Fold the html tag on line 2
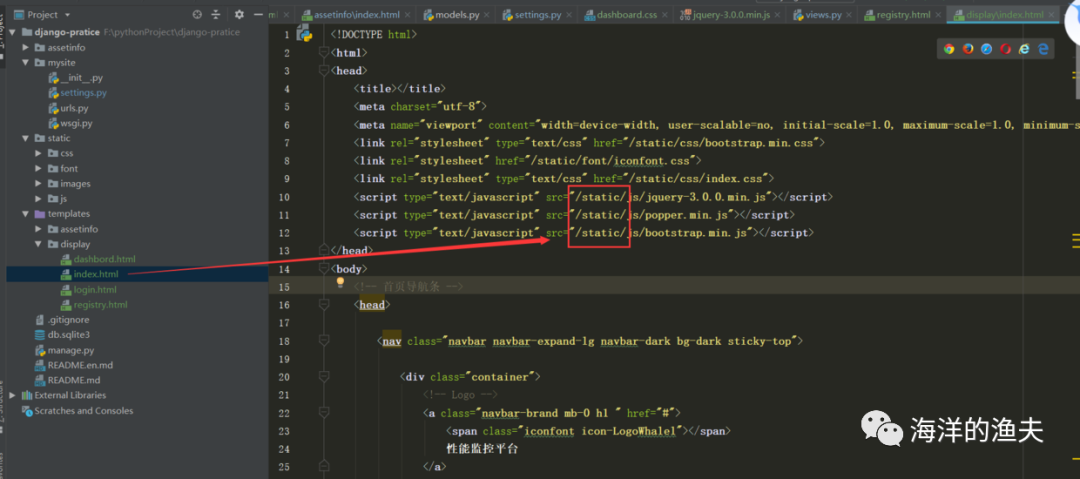This screenshot has height=479, width=1080. 324,52
